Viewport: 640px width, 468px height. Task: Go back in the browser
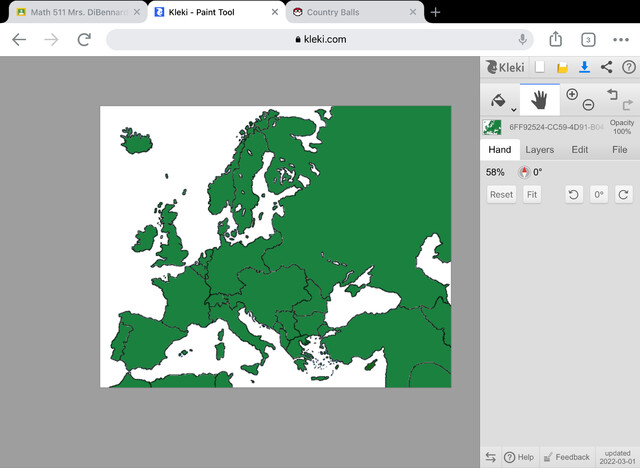(19, 40)
